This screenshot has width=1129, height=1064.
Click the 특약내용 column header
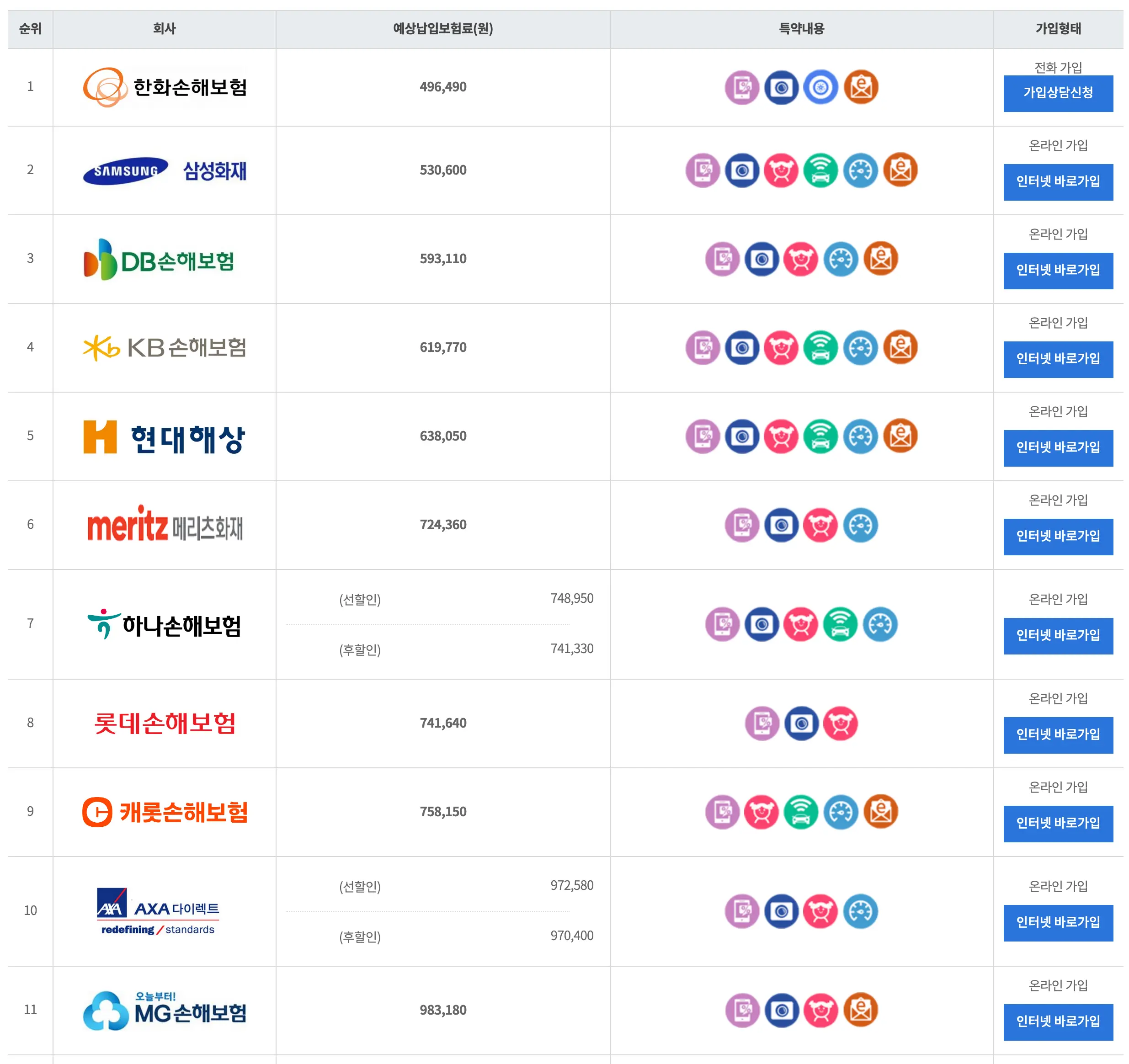coord(801,28)
